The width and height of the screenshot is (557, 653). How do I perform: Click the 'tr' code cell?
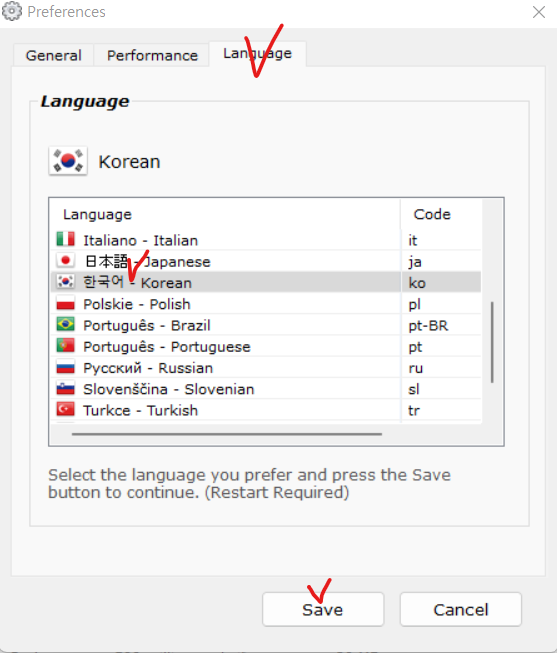[x=441, y=410]
